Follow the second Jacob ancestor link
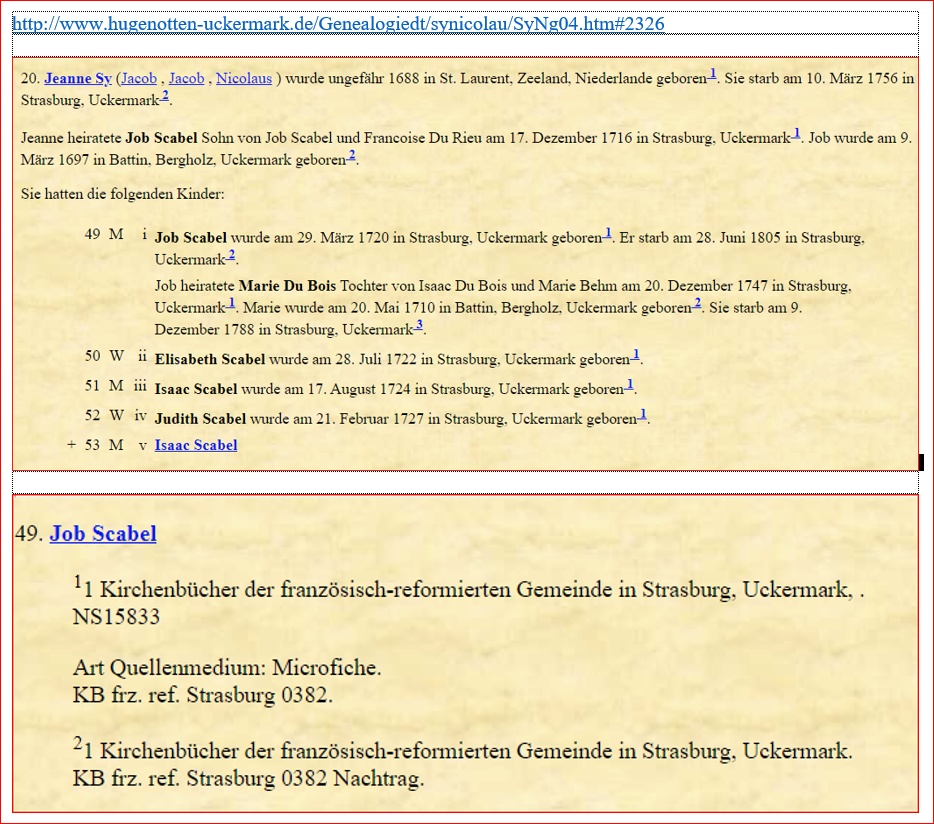The width and height of the screenshot is (934, 824). click(186, 79)
